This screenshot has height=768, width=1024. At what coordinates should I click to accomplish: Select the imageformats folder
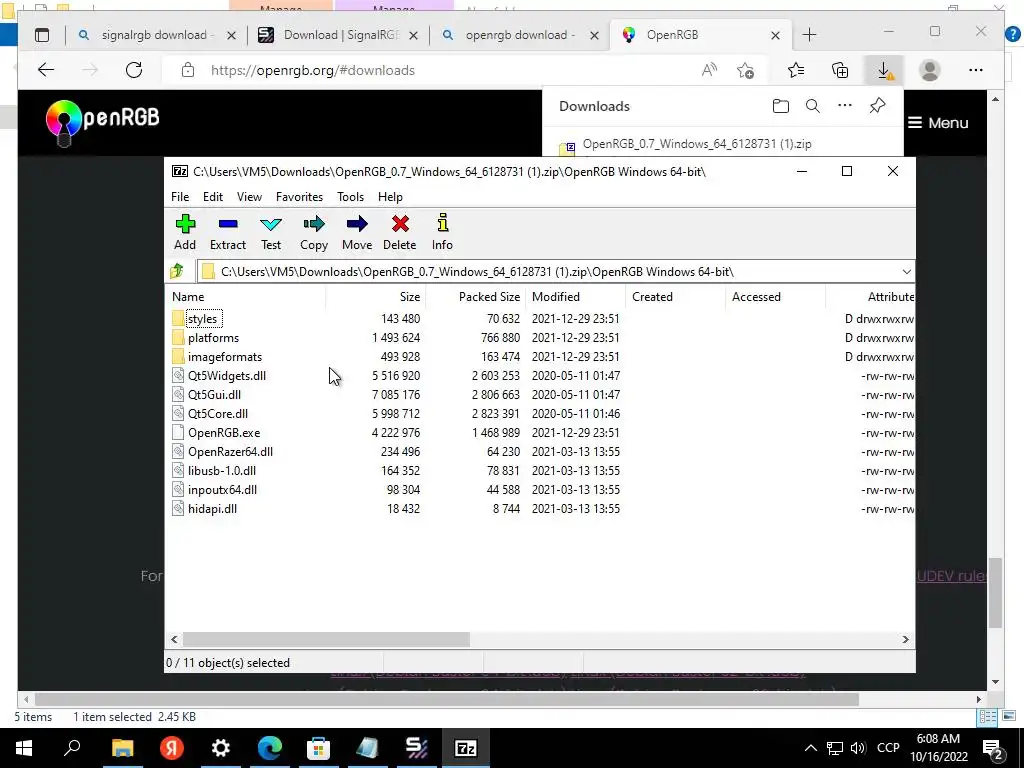click(225, 357)
